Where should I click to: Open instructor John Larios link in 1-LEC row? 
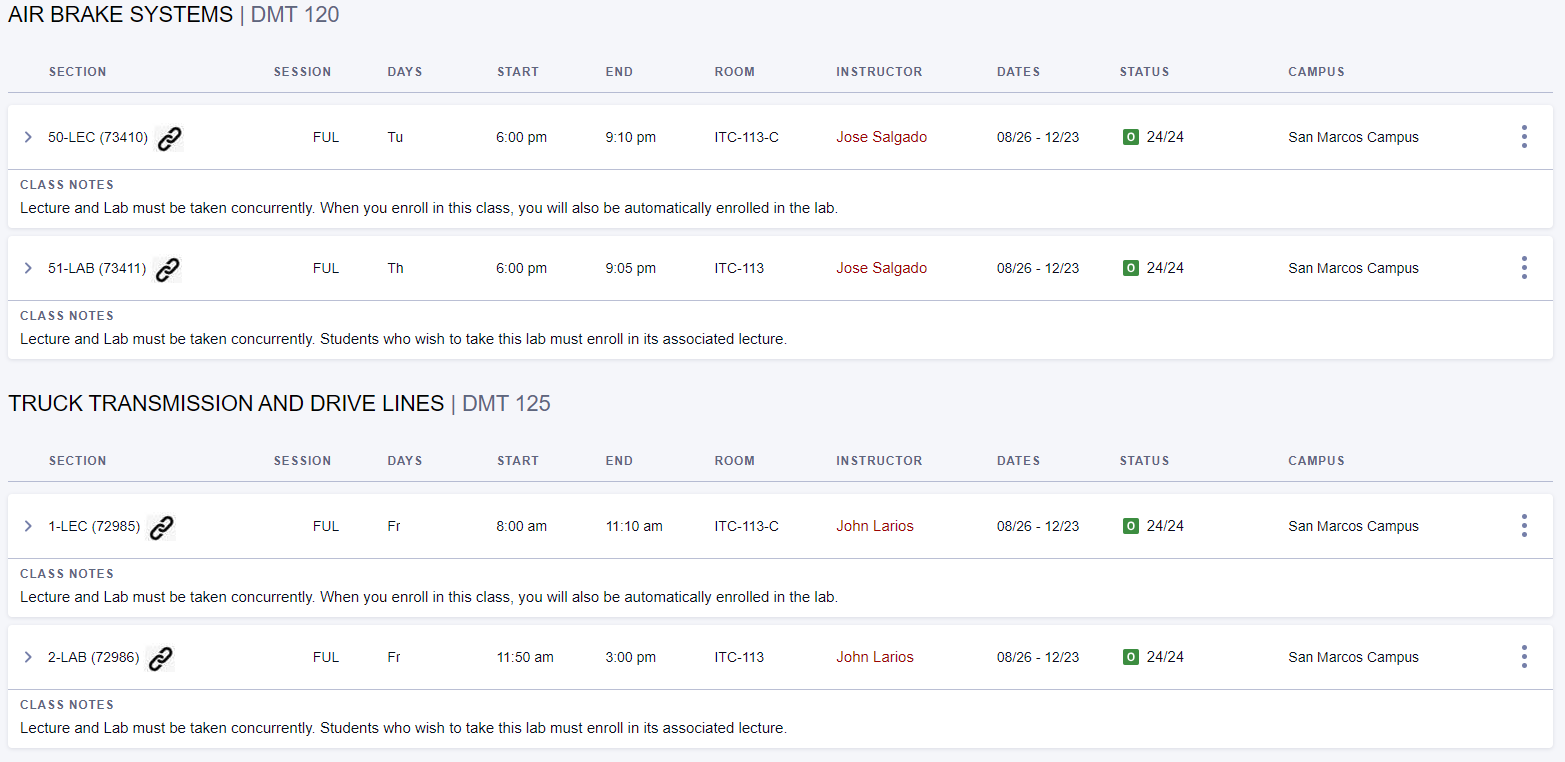pos(875,526)
